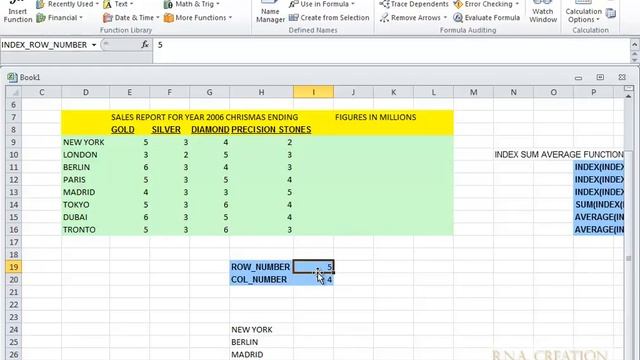The image size is (640, 360).
Task: Click the DIAMOND heading cell
Action: click(x=209, y=129)
